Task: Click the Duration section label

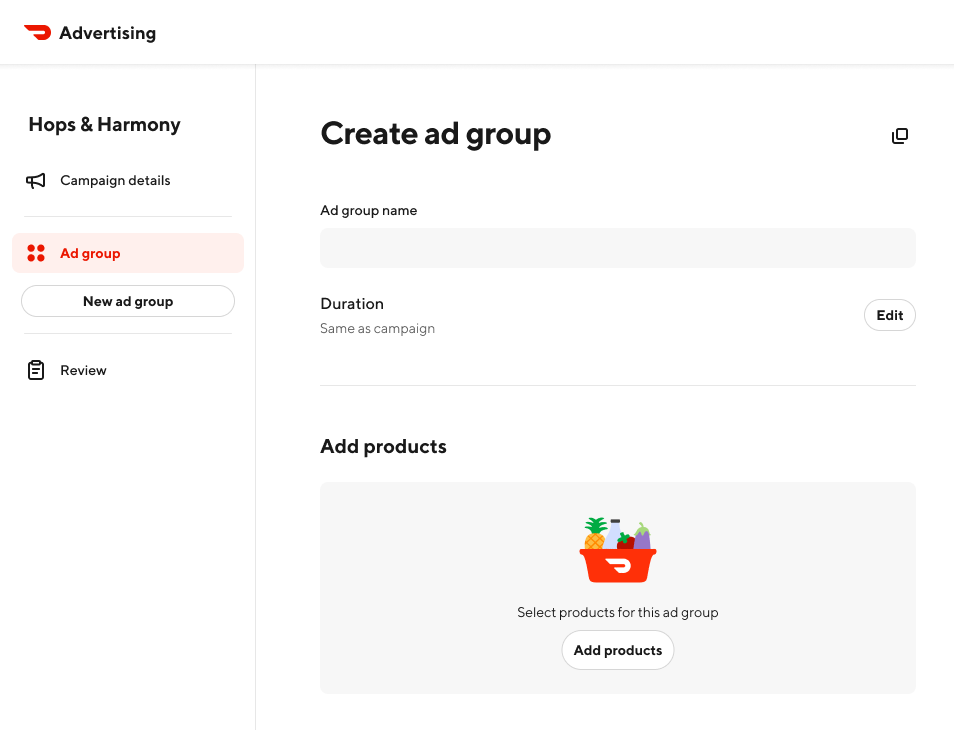Action: click(x=351, y=303)
